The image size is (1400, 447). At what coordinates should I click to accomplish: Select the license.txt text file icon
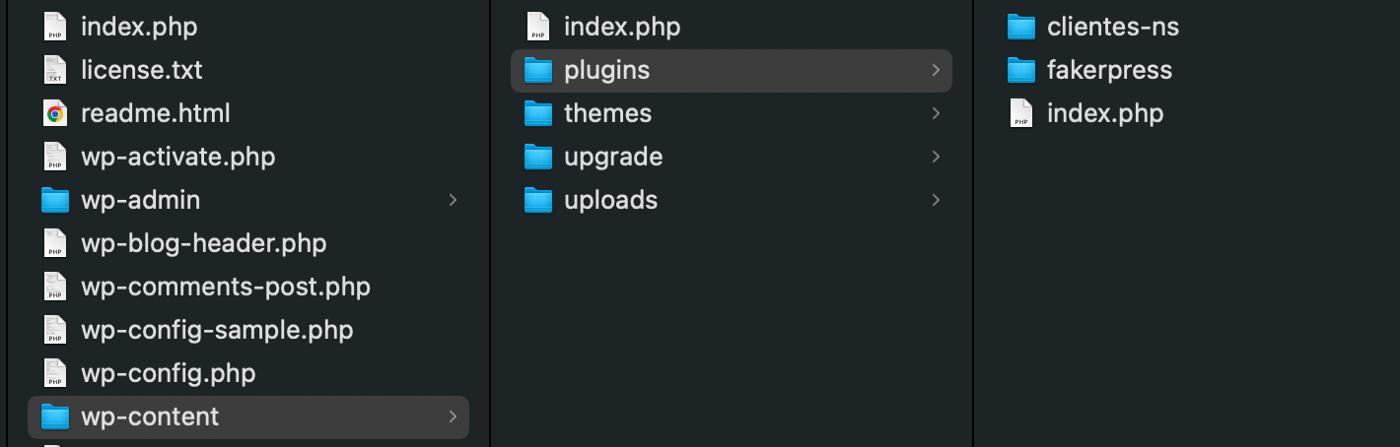[55, 70]
